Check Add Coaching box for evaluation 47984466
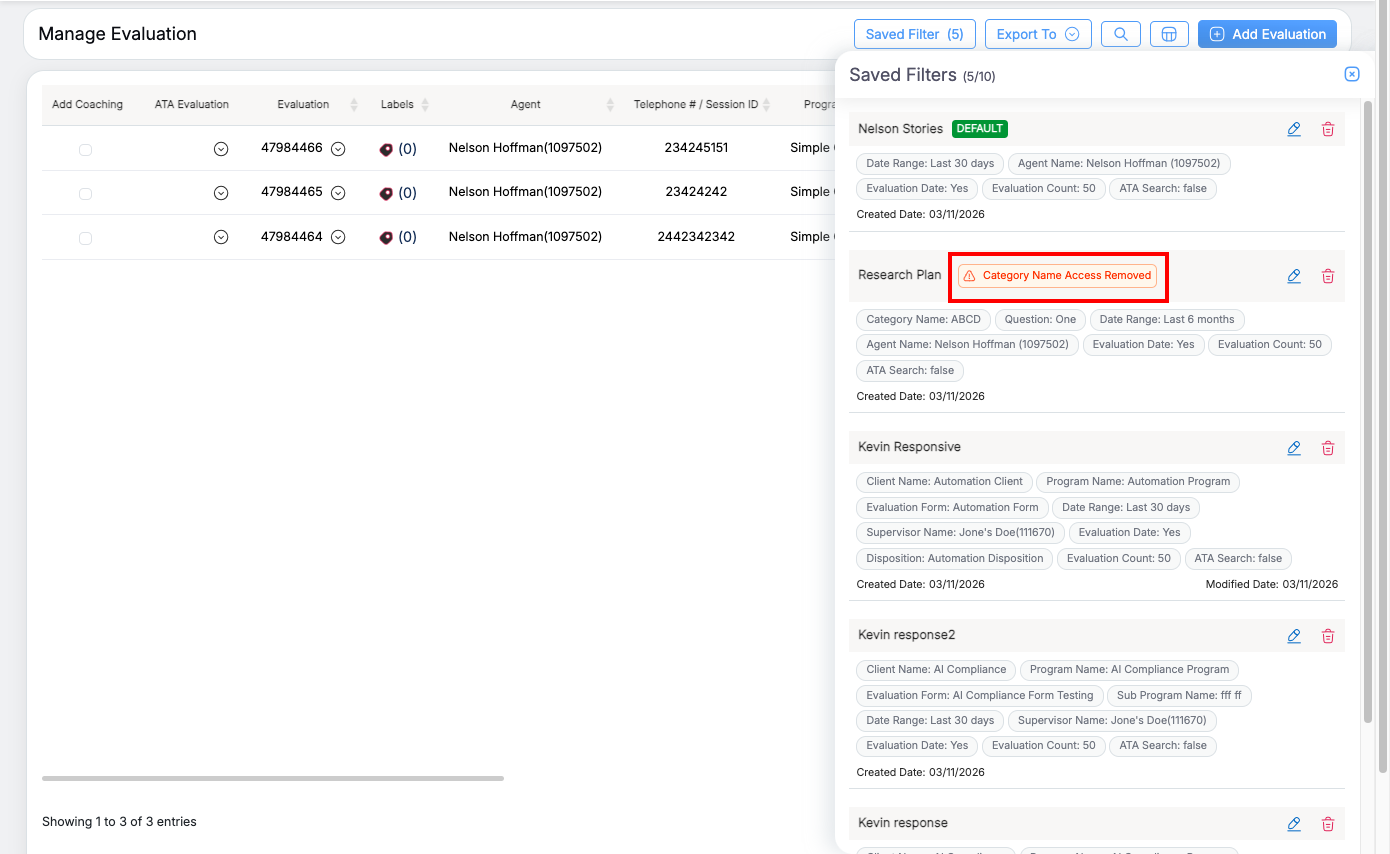 pyautogui.click(x=85, y=150)
